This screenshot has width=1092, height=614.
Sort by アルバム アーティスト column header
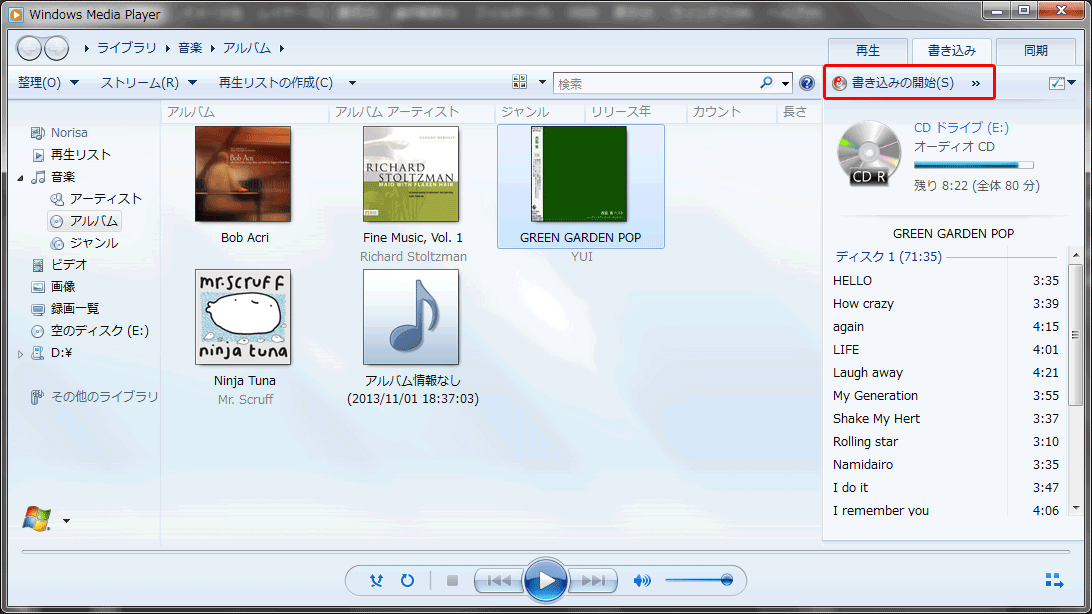click(397, 111)
